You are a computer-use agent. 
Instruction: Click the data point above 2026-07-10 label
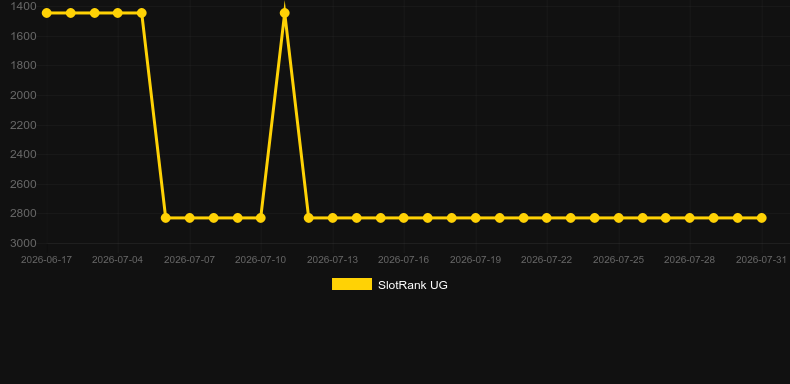click(x=260, y=218)
